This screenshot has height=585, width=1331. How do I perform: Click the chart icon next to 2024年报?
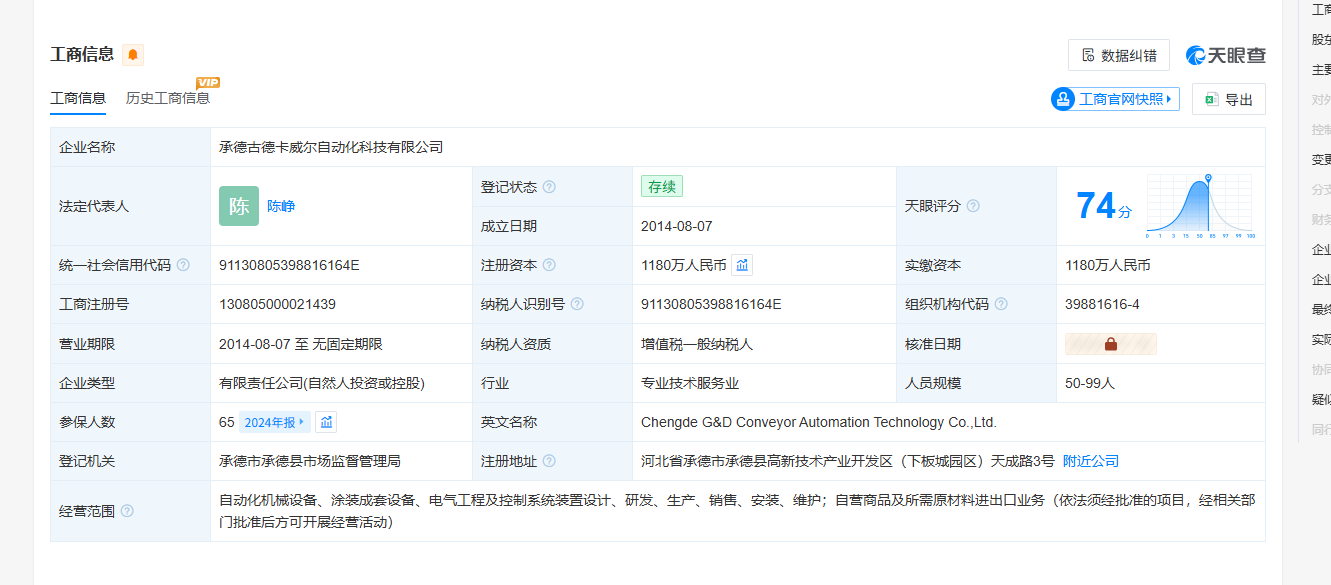[x=326, y=422]
